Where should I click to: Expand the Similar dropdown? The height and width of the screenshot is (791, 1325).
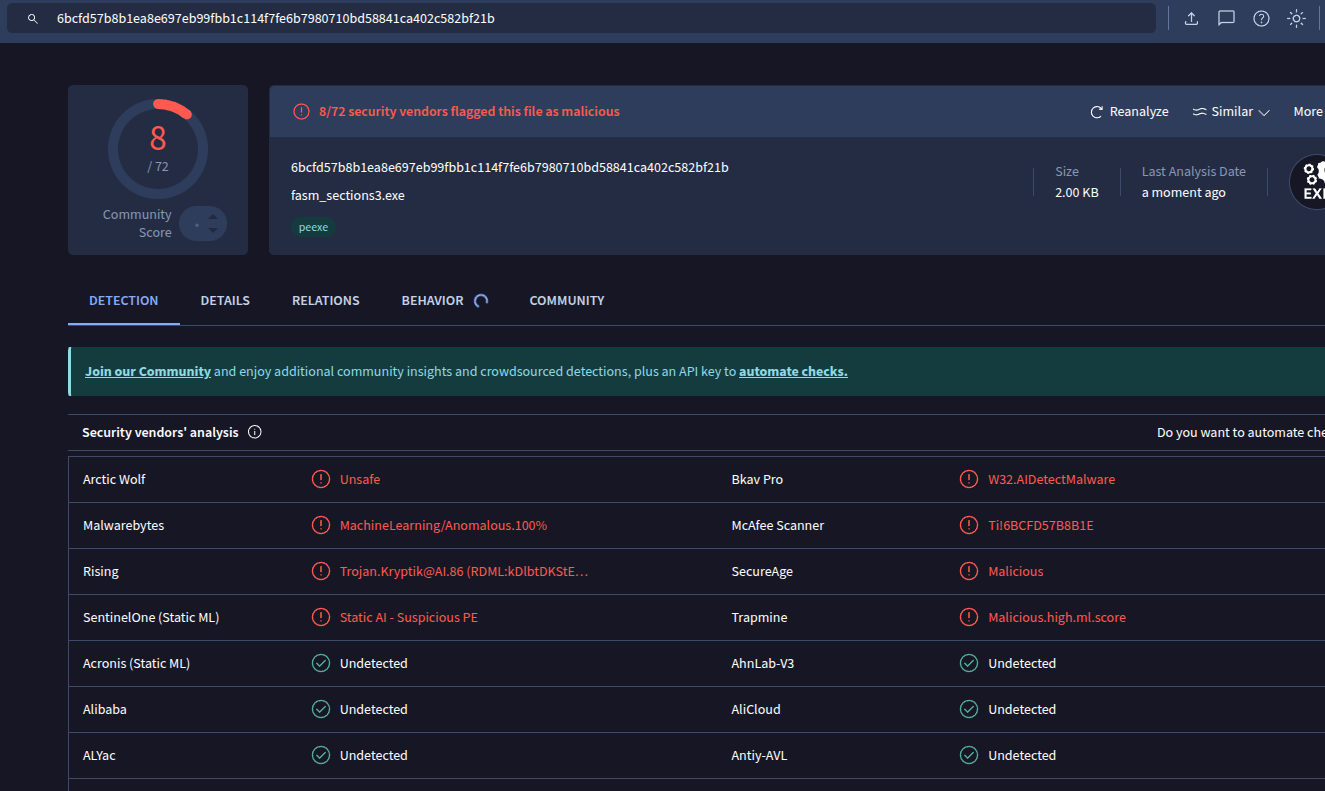[x=1231, y=112]
